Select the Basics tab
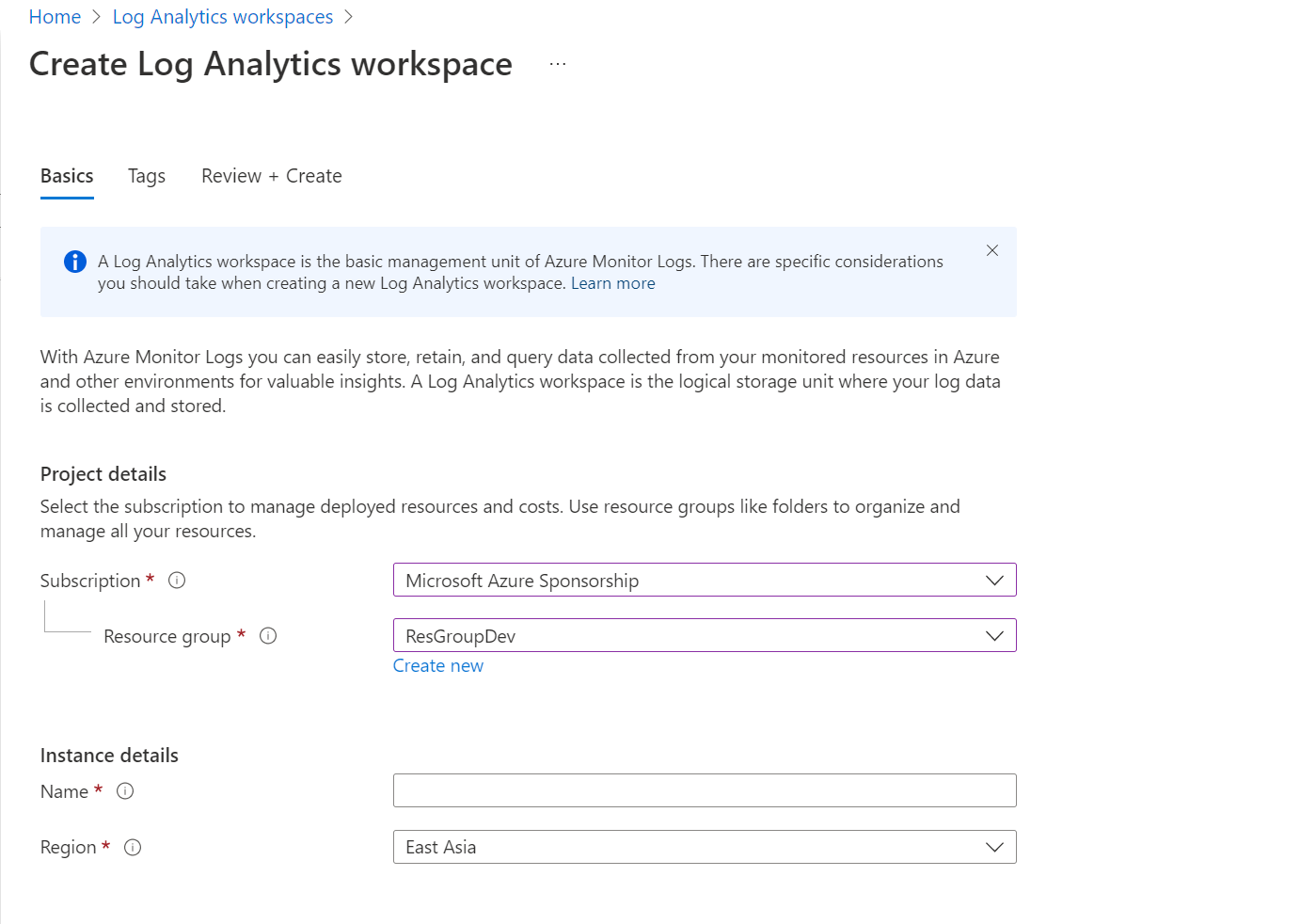Image resolution: width=1316 pixels, height=924 pixels. tap(67, 176)
